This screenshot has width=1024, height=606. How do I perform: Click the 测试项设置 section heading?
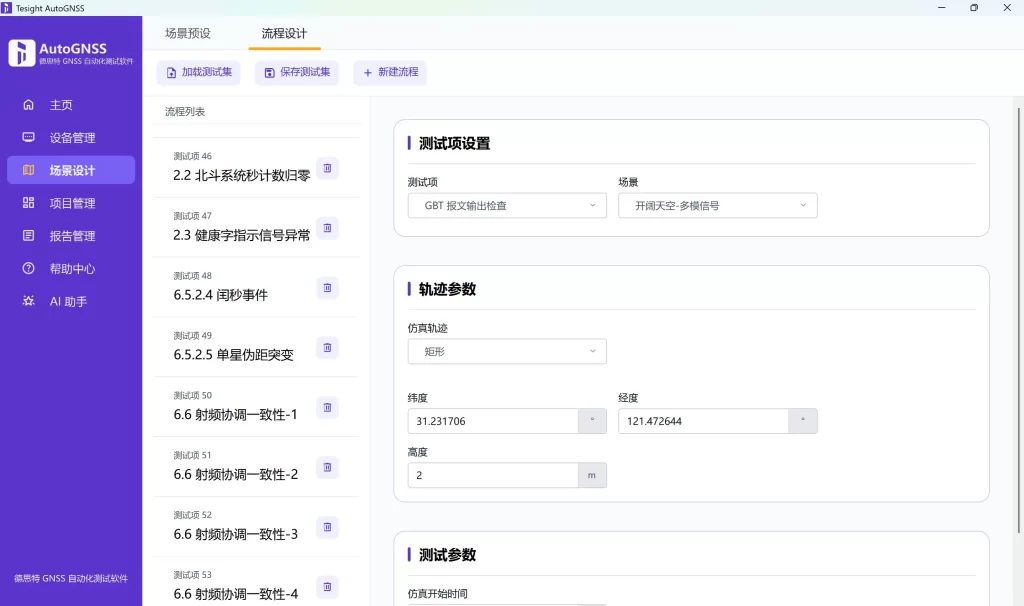pos(455,143)
